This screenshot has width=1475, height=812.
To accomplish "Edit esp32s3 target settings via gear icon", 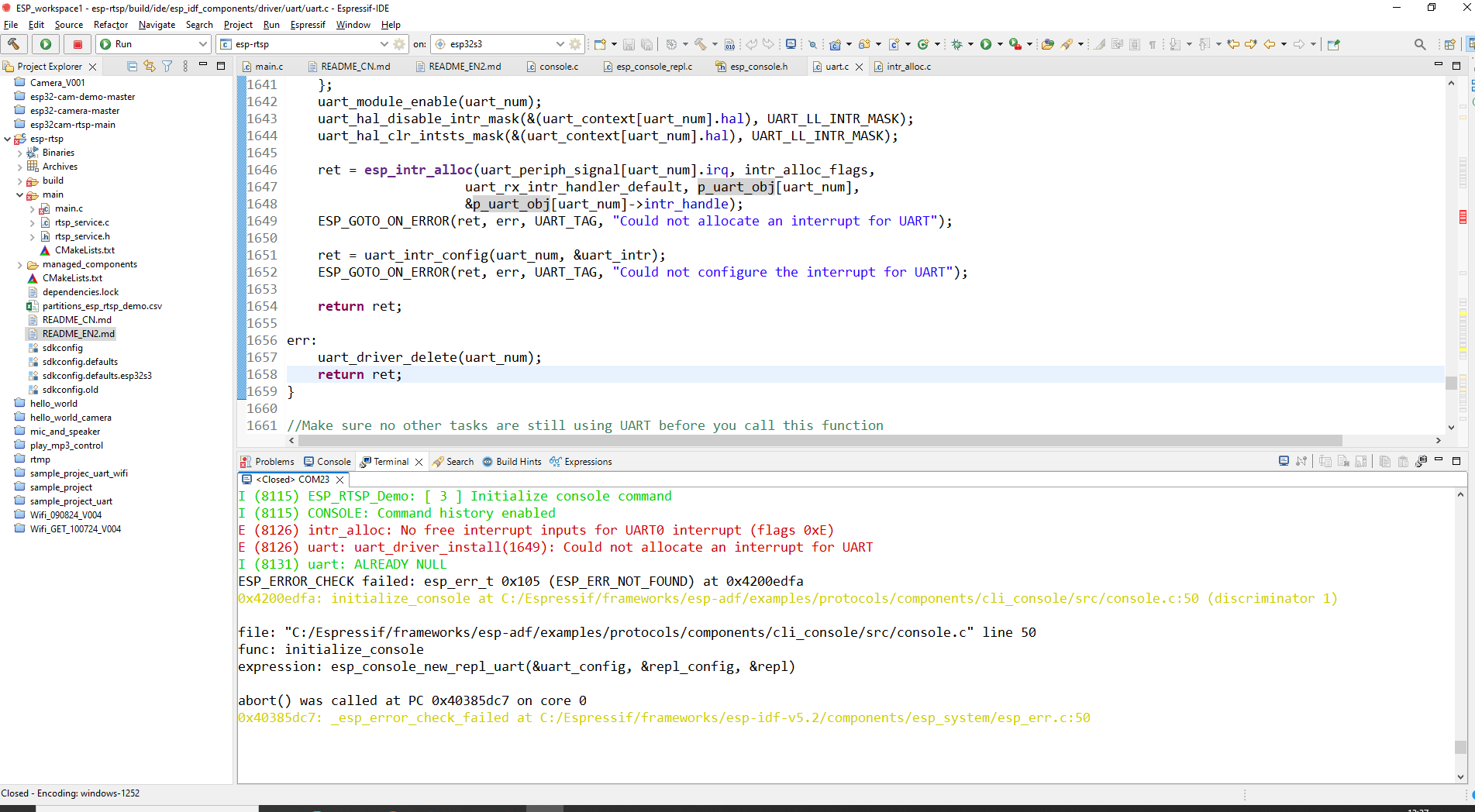I will (x=575, y=44).
